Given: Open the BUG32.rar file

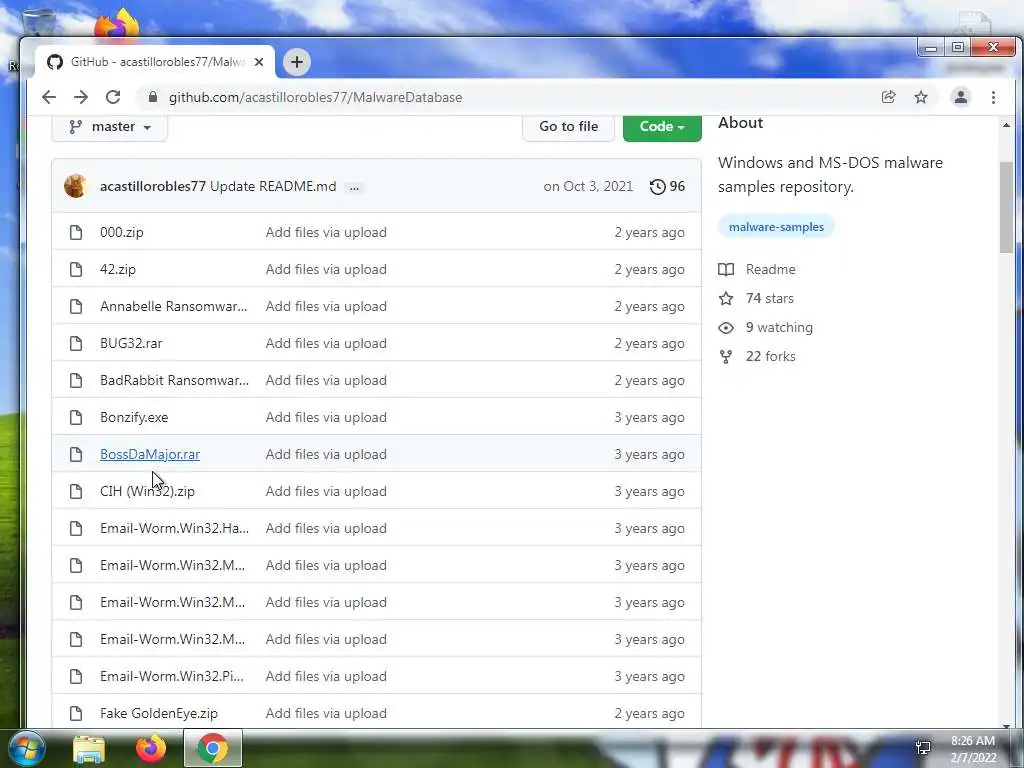Looking at the screenshot, I should click(x=131, y=344).
